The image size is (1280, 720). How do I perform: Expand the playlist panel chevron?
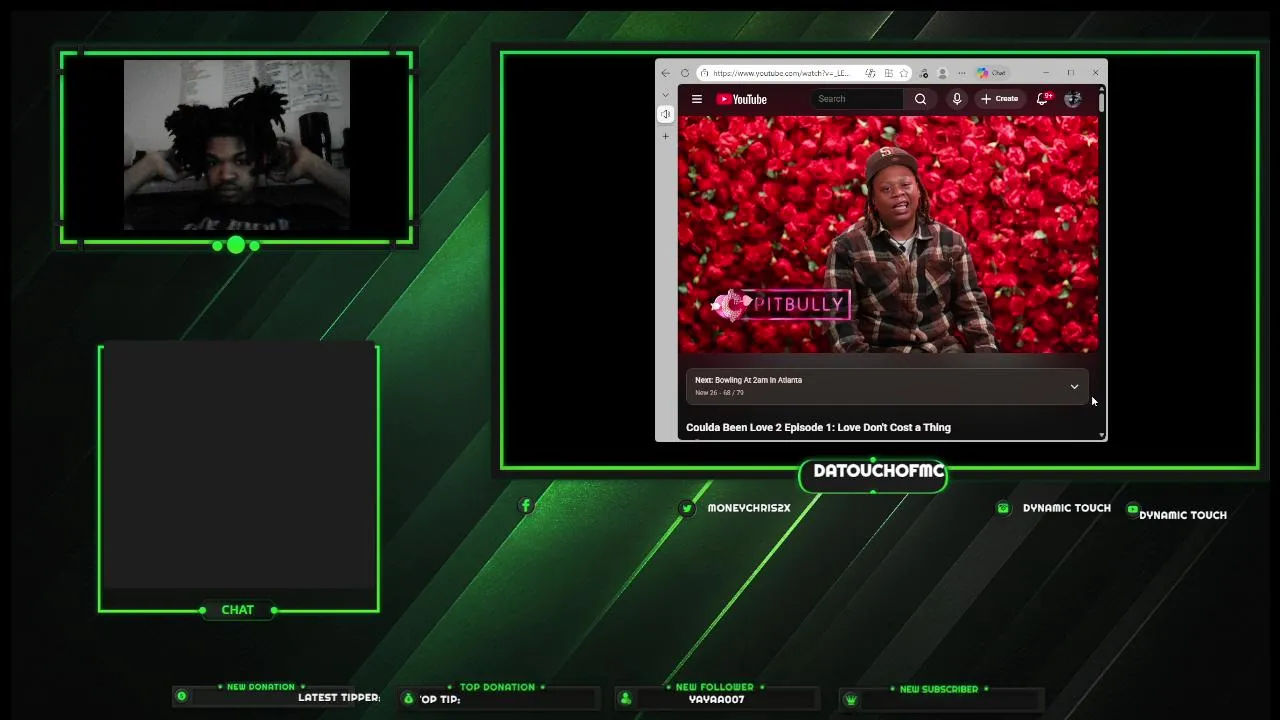(1074, 386)
